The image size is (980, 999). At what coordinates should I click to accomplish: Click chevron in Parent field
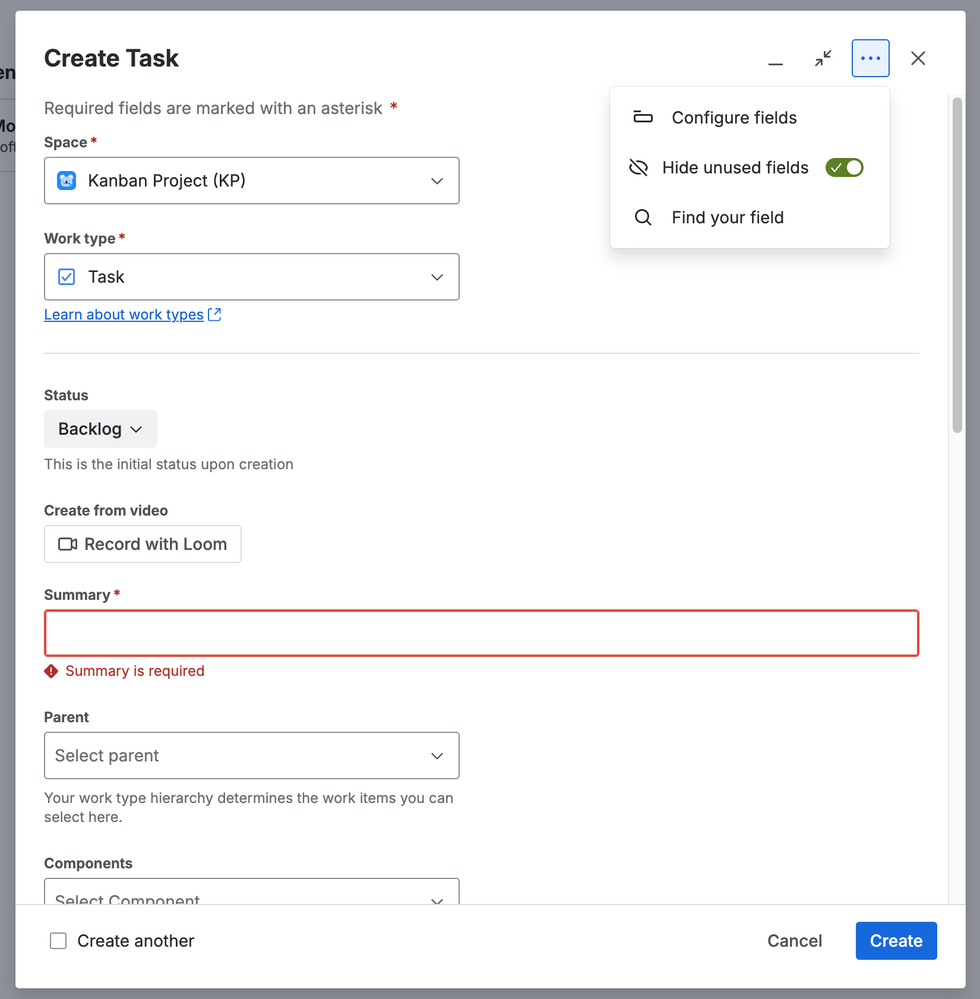point(436,756)
